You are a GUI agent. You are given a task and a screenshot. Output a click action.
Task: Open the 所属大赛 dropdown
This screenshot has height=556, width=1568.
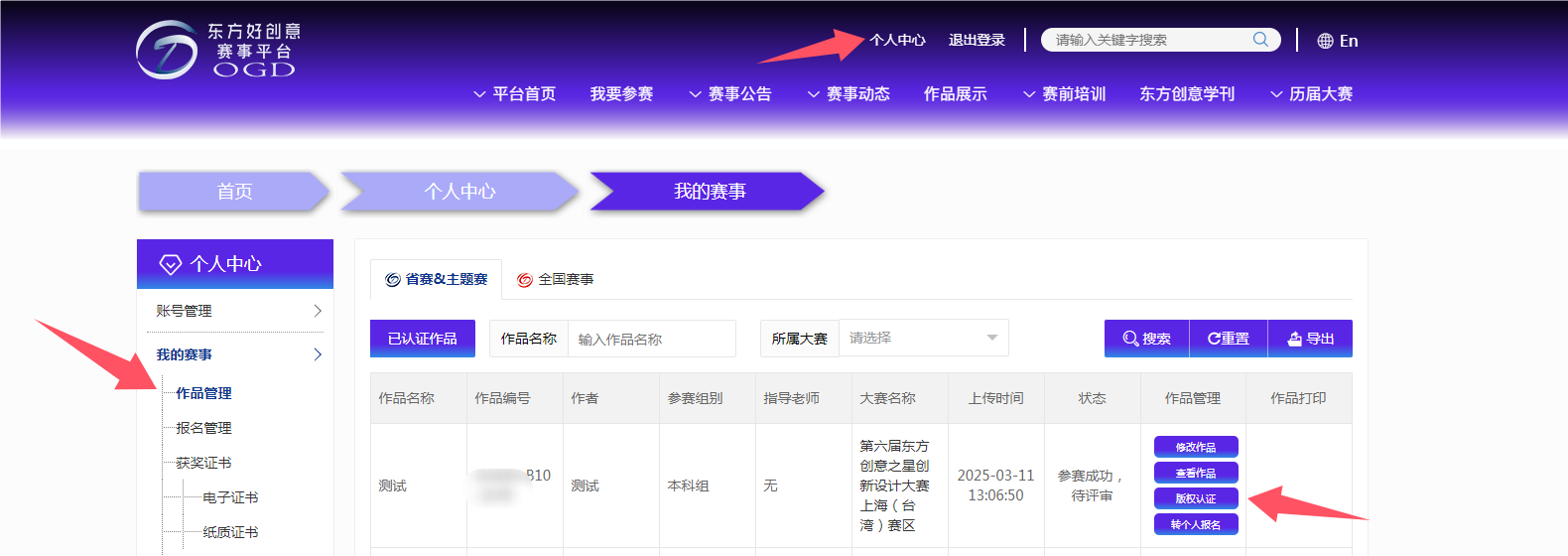pos(923,339)
